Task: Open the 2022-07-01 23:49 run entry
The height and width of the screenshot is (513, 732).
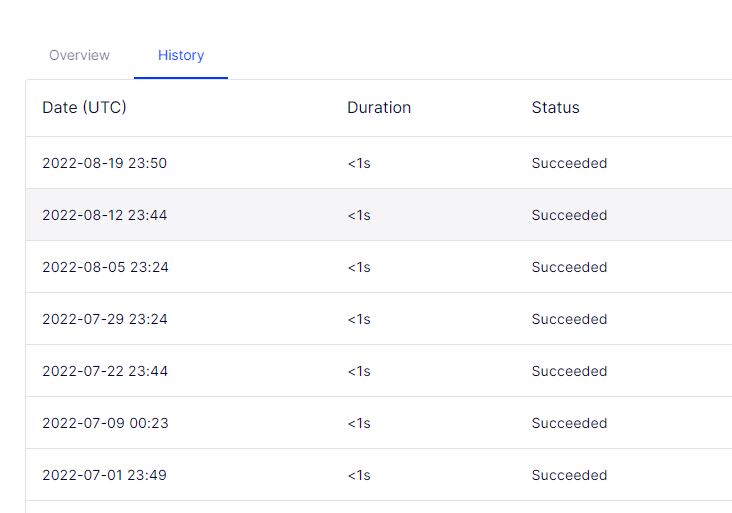Action: [x=104, y=475]
